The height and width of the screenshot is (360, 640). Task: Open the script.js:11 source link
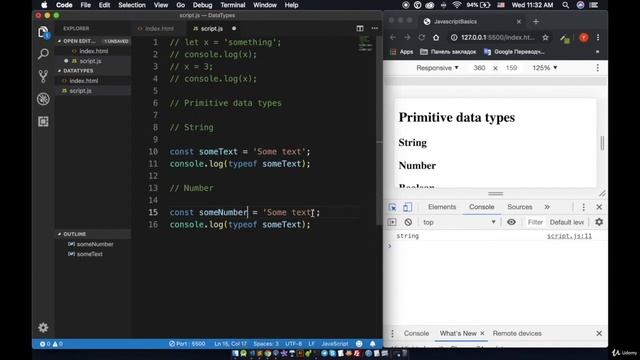(569, 236)
